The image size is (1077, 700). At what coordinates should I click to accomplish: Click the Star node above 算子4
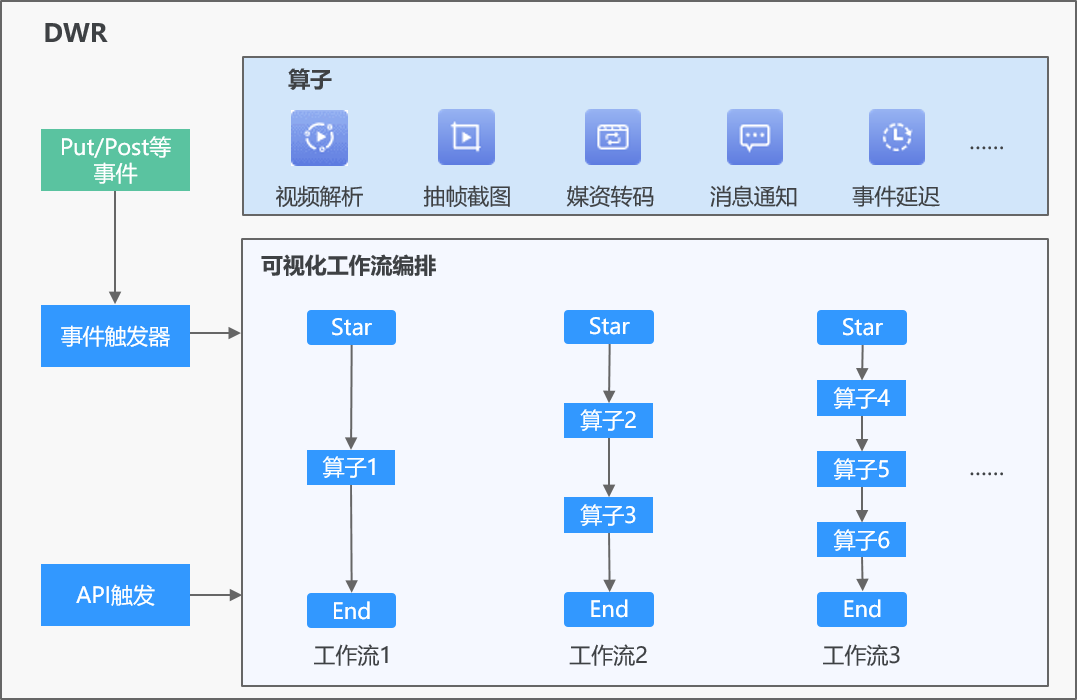[862, 327]
